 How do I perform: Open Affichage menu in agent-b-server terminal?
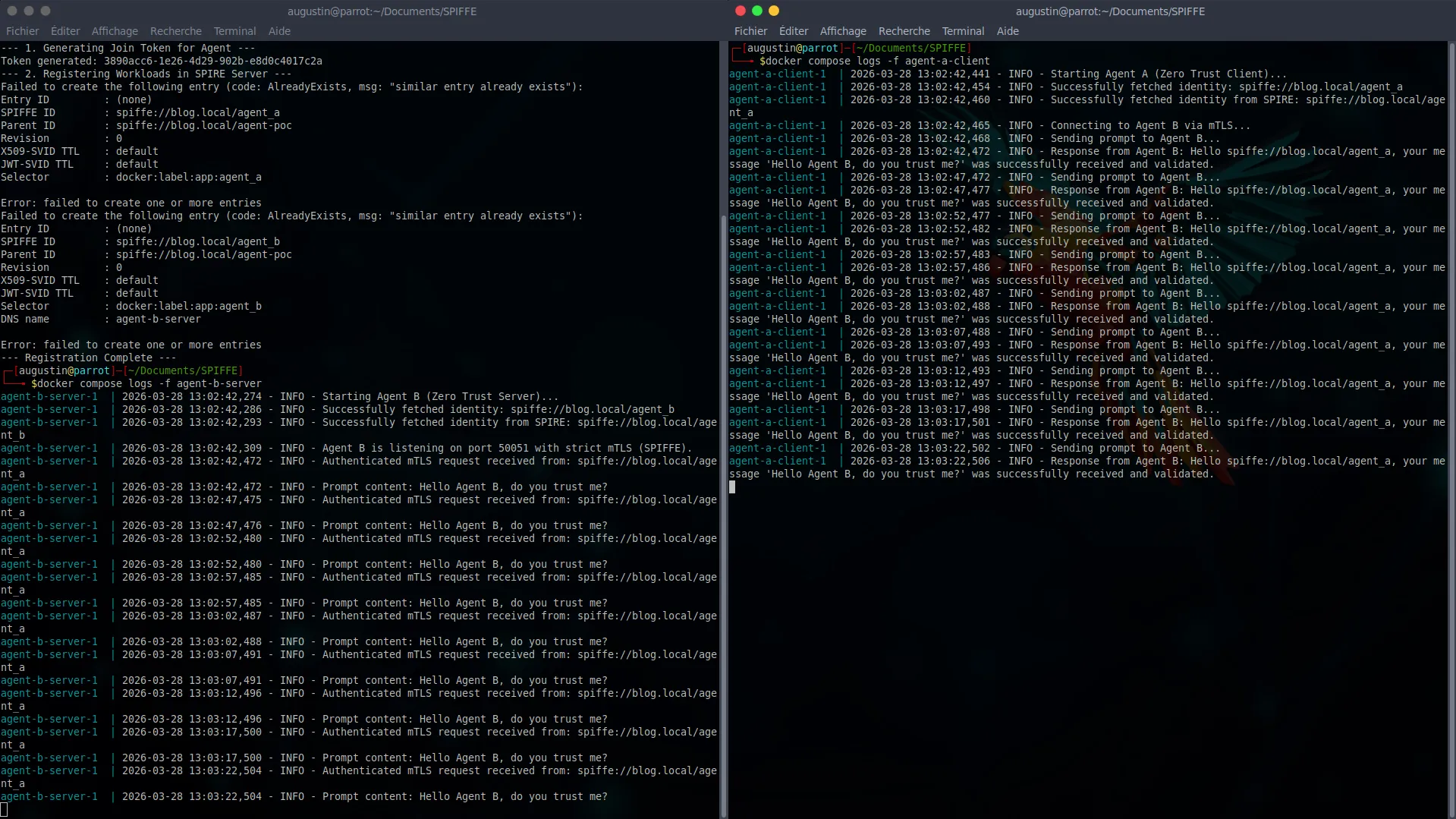click(115, 31)
